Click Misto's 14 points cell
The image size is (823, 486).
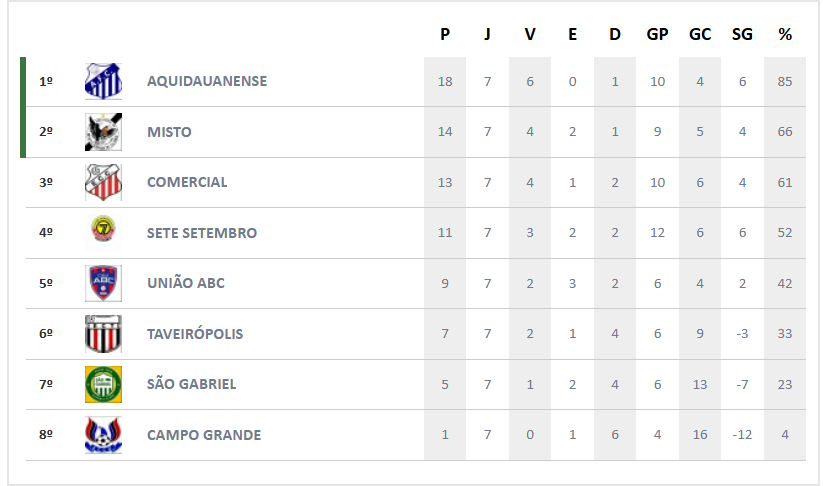tap(445, 132)
